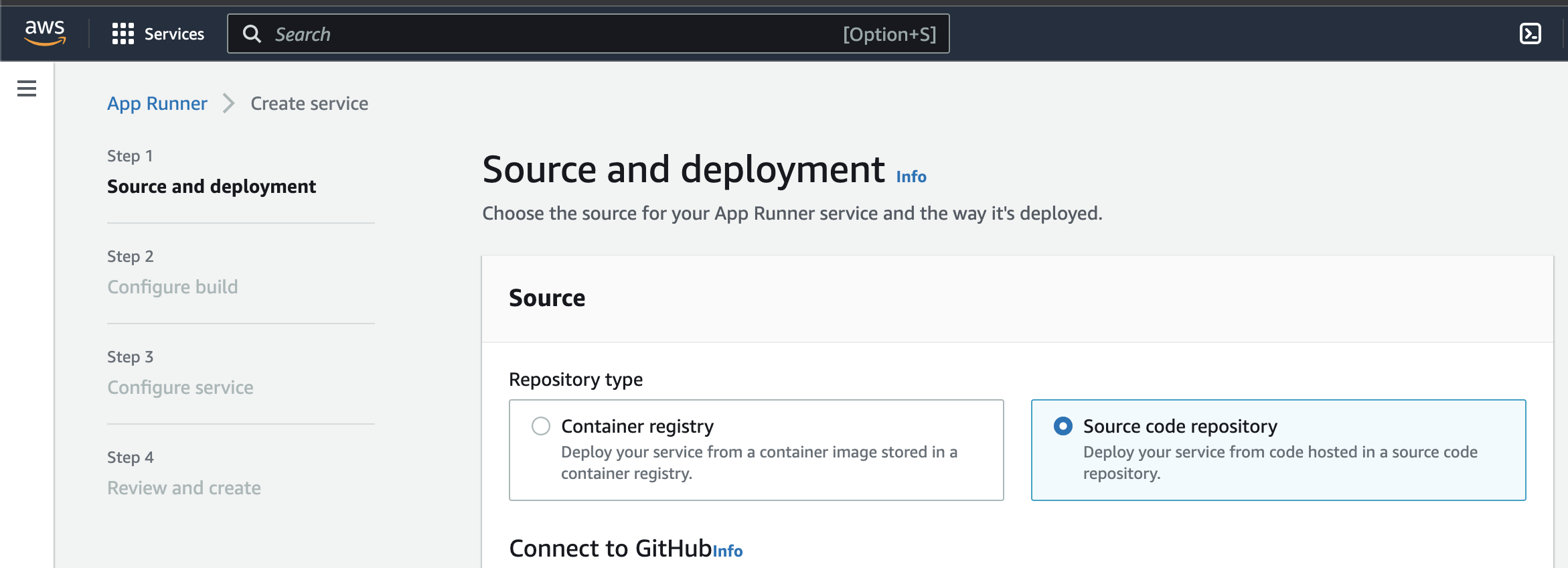This screenshot has width=1568, height=568.
Task: Click the Choose the source description sentence
Action: [x=792, y=213]
